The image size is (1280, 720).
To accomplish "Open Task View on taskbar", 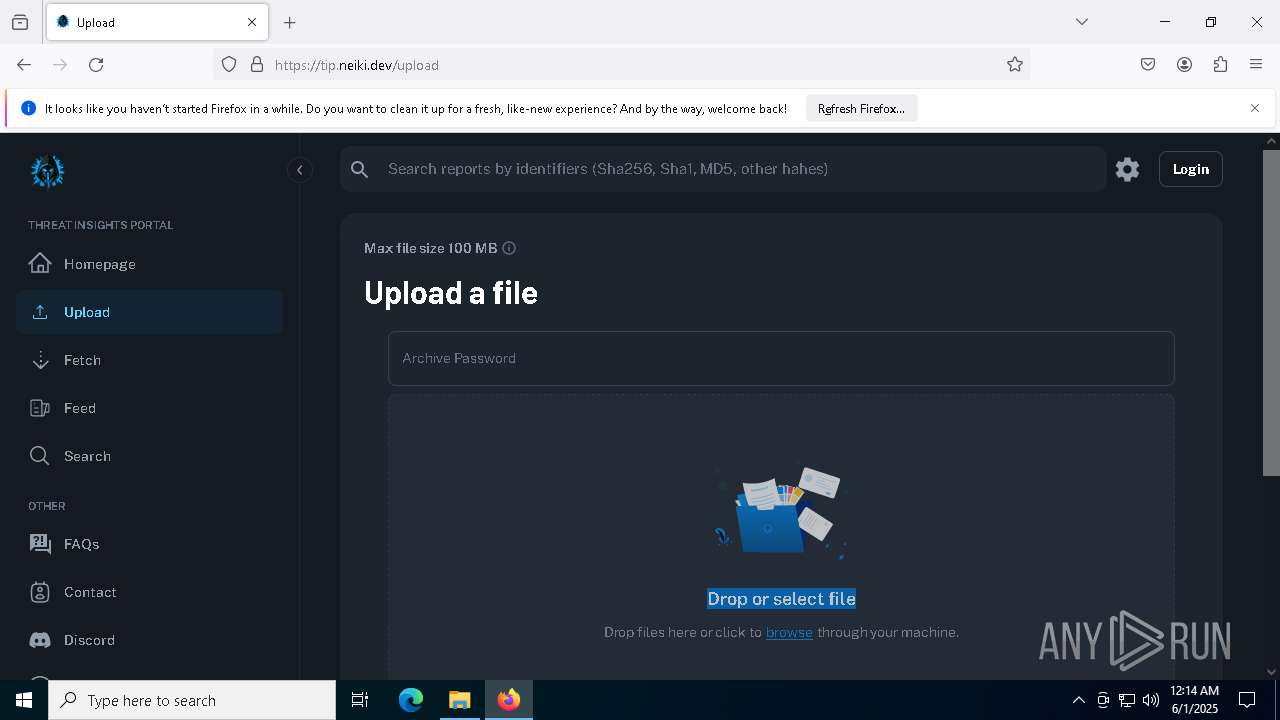I will (x=360, y=700).
